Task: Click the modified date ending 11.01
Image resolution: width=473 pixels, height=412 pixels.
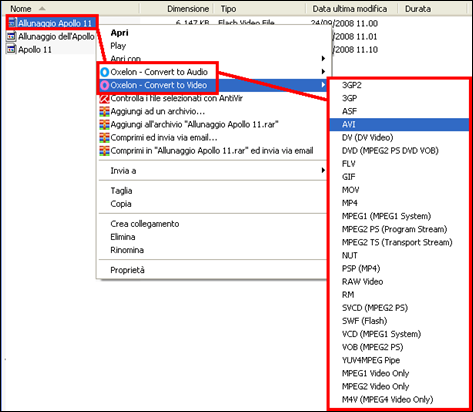Action: point(355,36)
